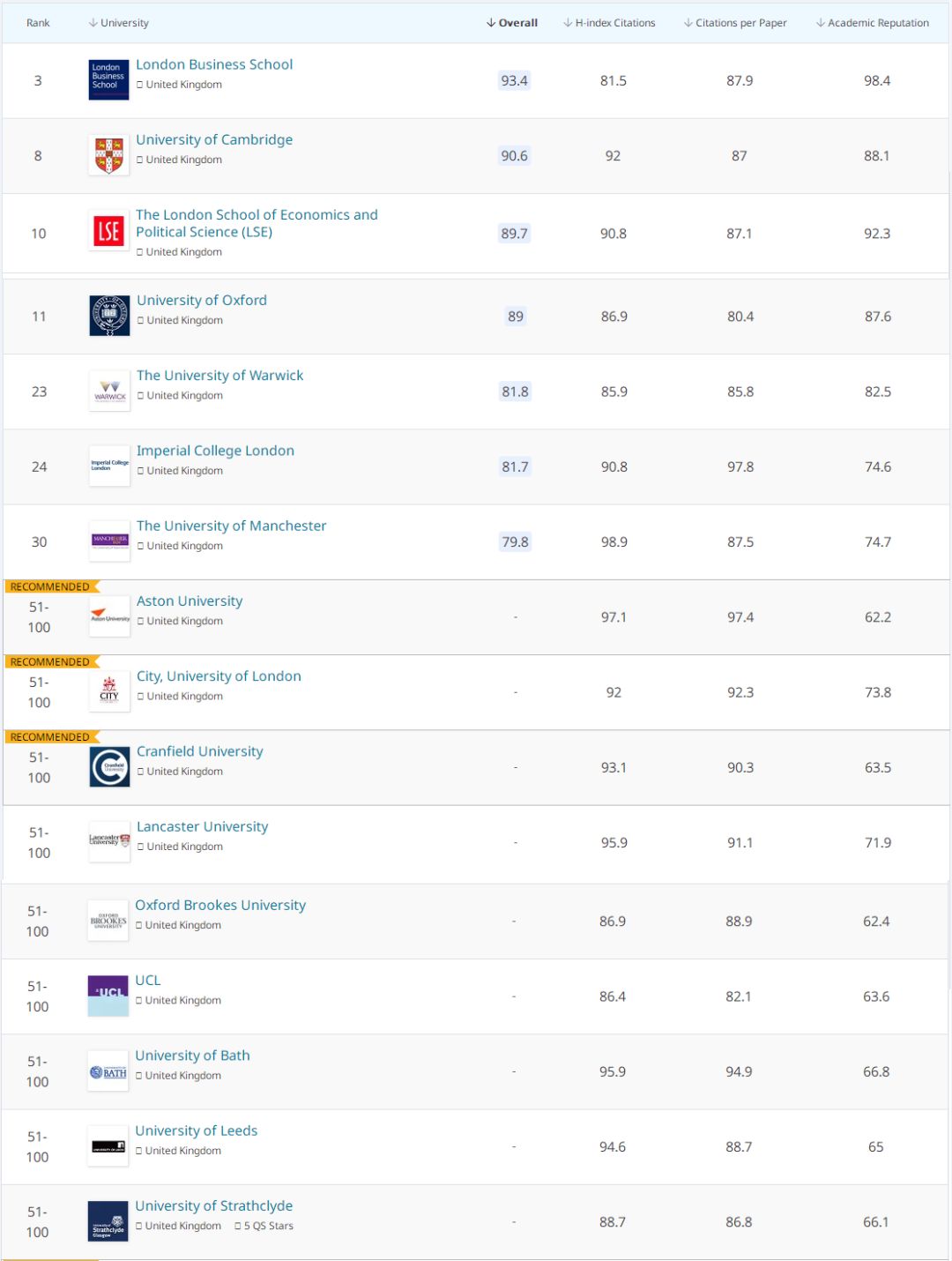
Task: Click the Recommended tag above Aston University
Action: click(50, 586)
